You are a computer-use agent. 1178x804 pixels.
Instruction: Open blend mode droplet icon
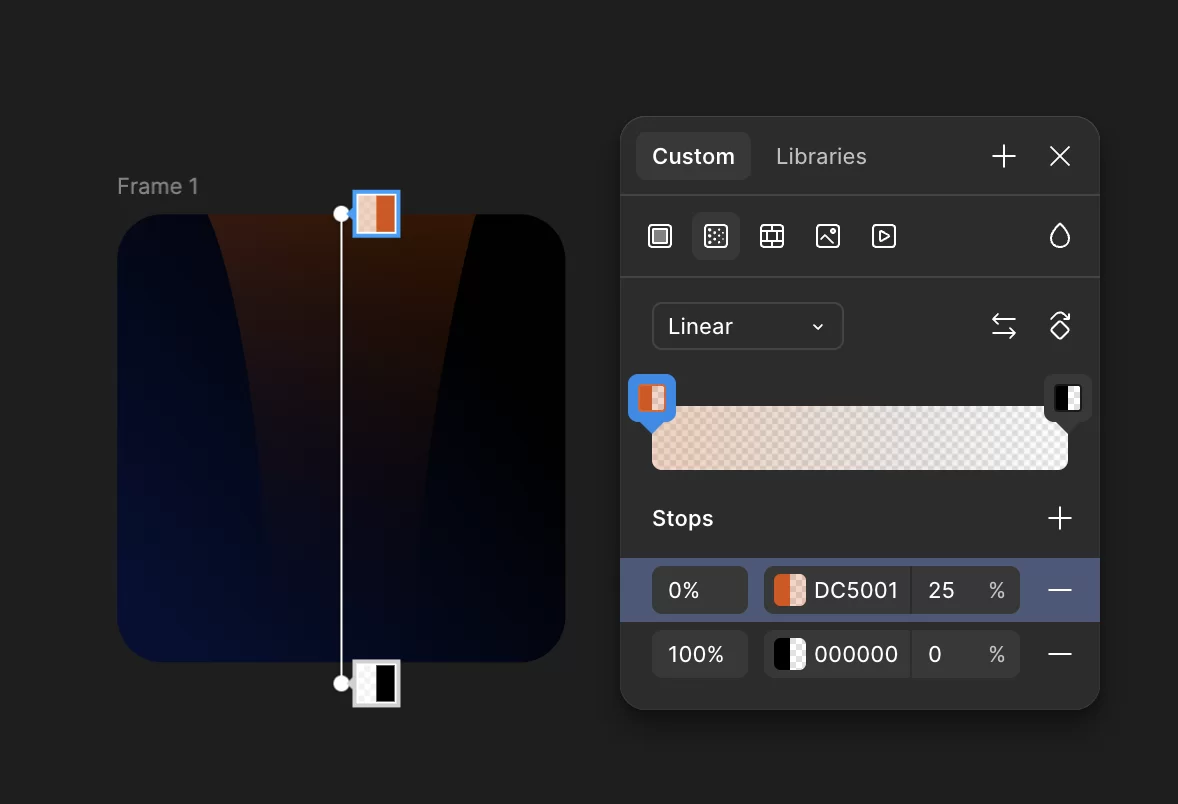[1060, 236]
